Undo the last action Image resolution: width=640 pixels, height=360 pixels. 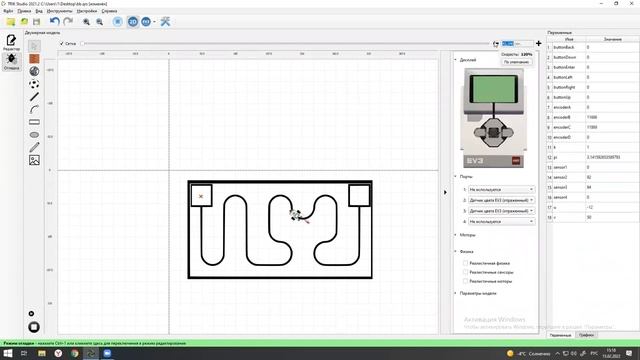pos(55,21)
